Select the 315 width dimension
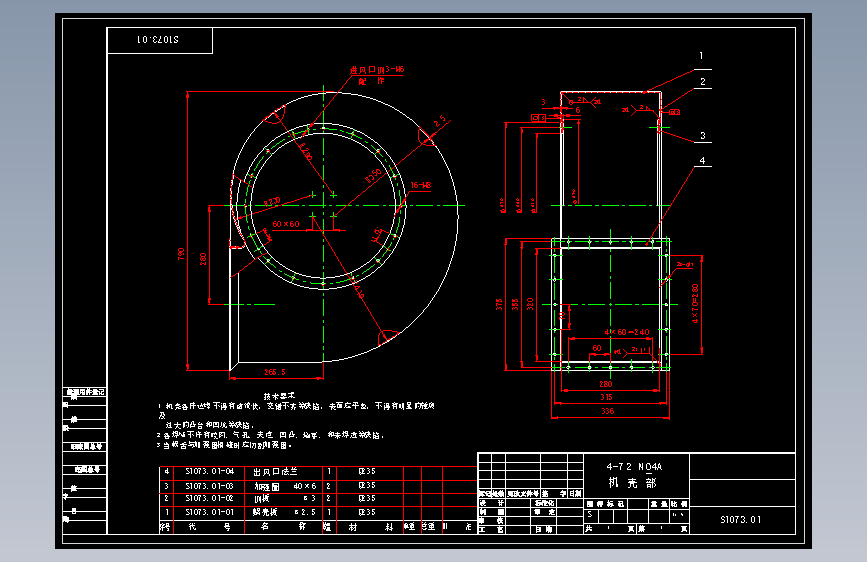867x562 pixels. [606, 397]
